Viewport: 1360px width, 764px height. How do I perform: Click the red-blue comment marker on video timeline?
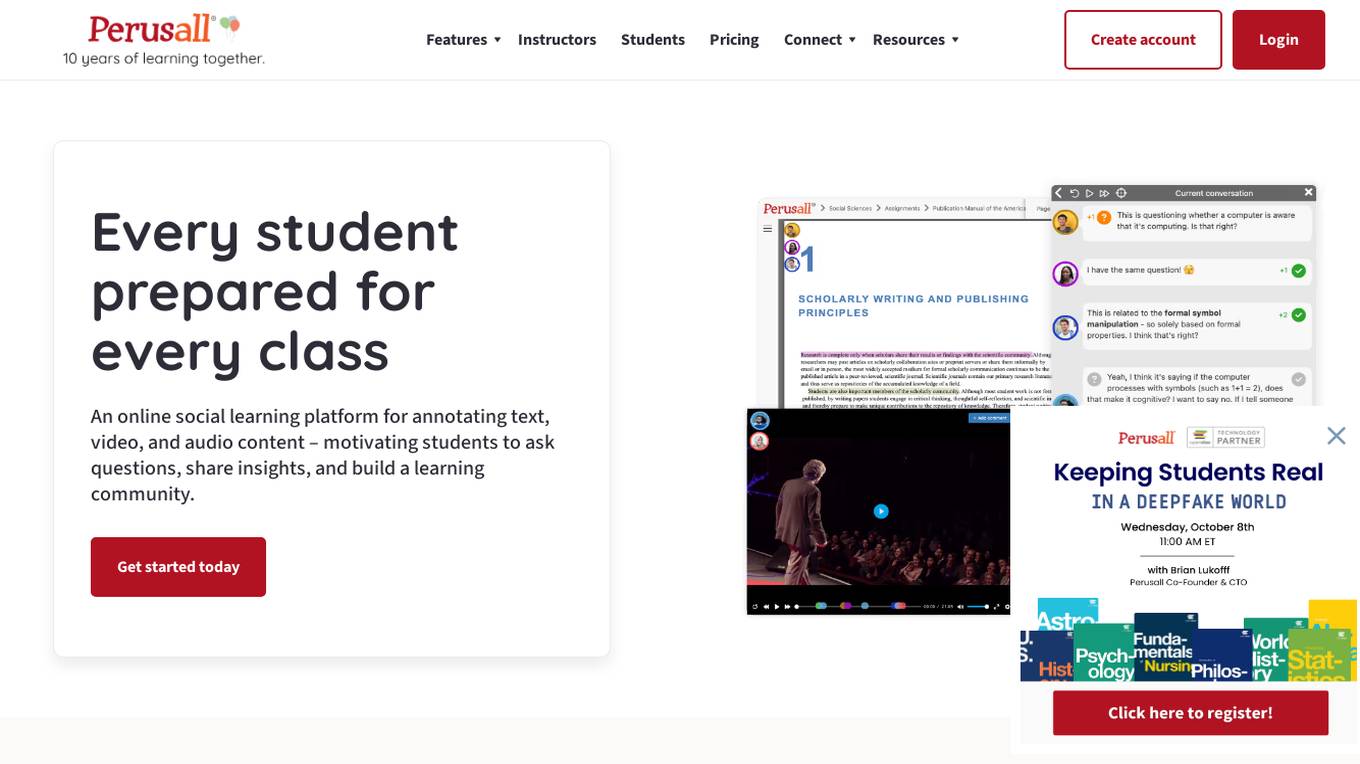click(899, 607)
